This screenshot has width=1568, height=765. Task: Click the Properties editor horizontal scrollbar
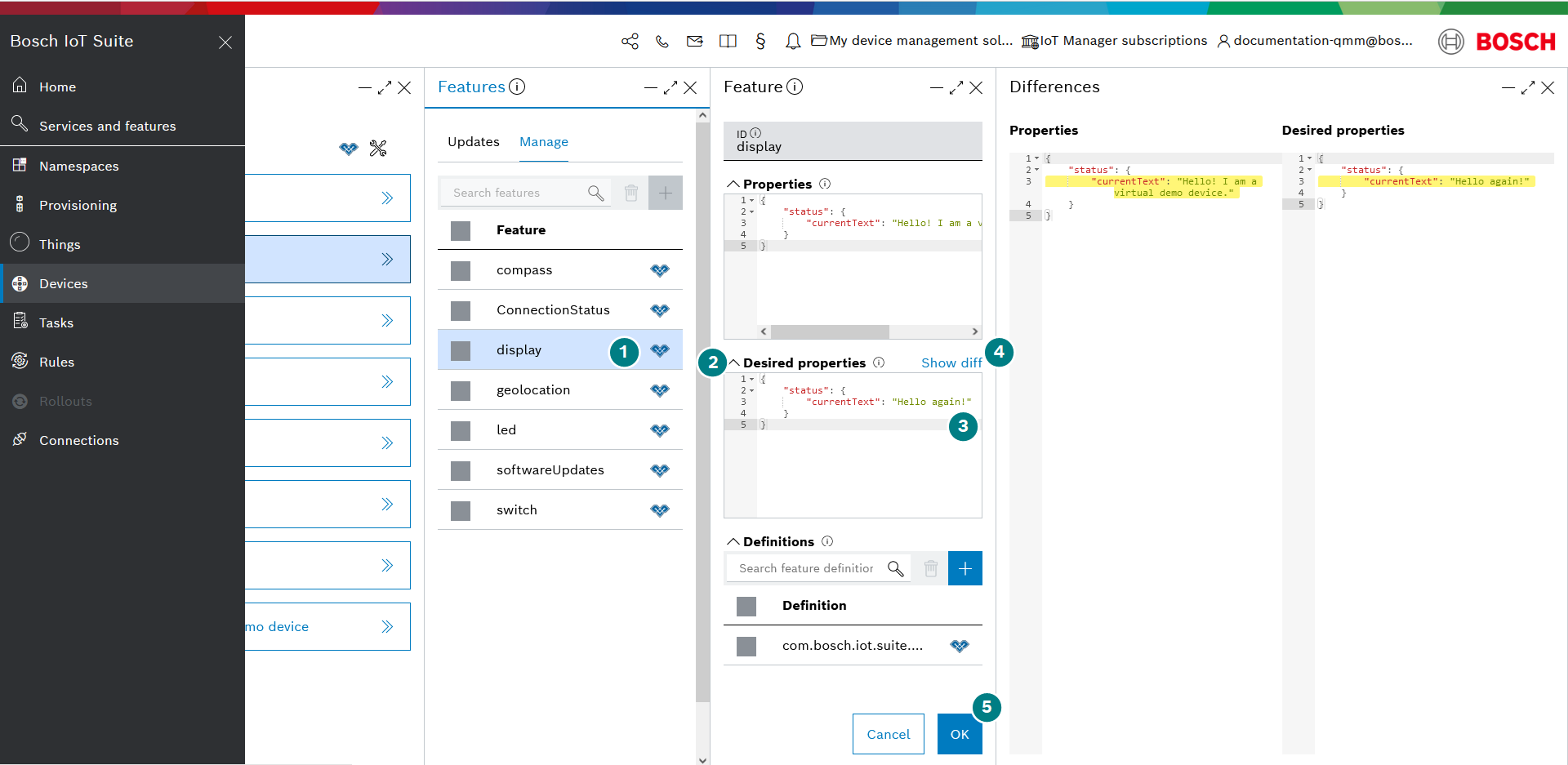click(x=830, y=331)
